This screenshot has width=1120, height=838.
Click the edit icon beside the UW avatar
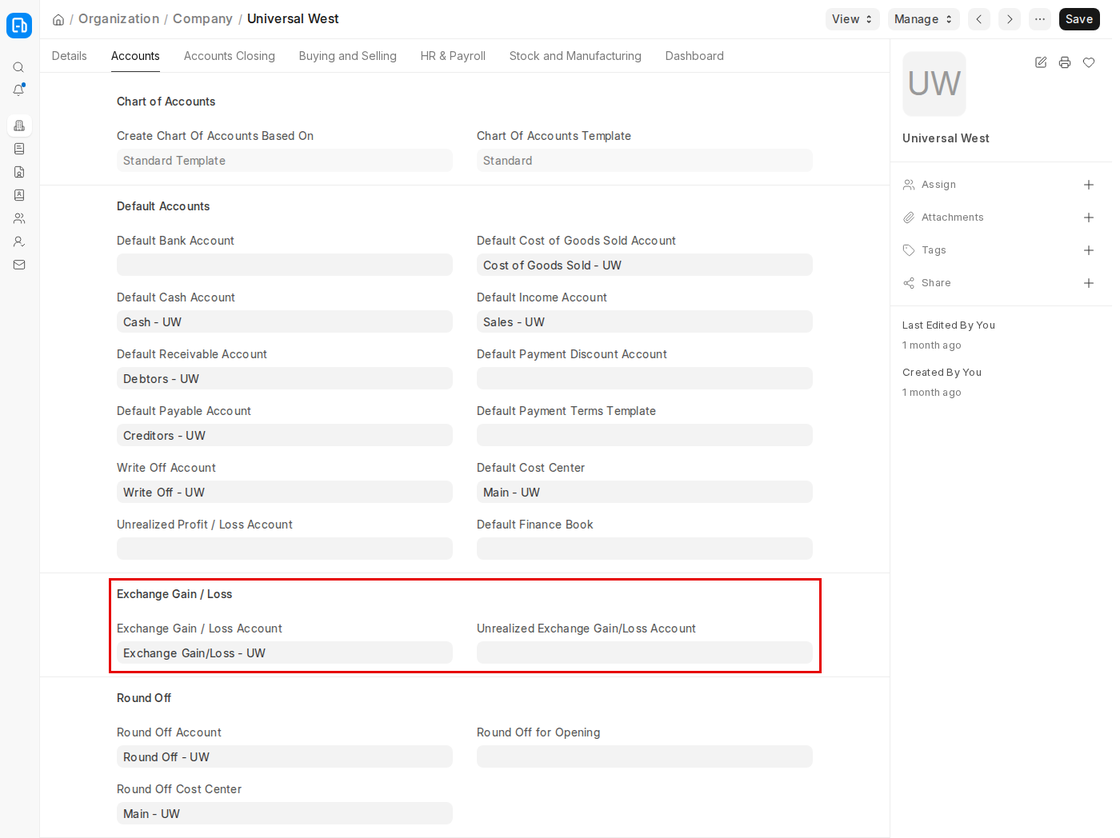(x=1041, y=63)
